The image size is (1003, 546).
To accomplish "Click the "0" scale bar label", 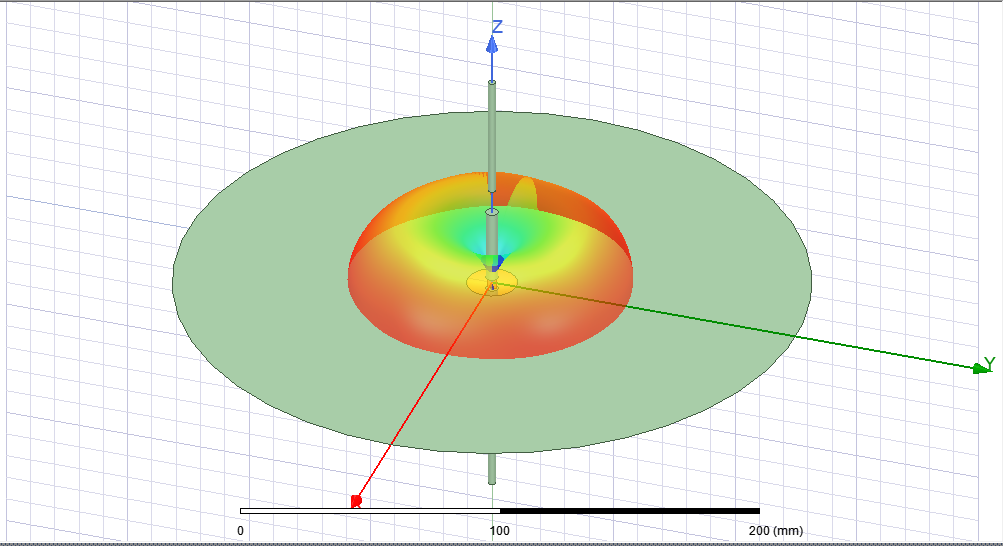I will 241,530.
